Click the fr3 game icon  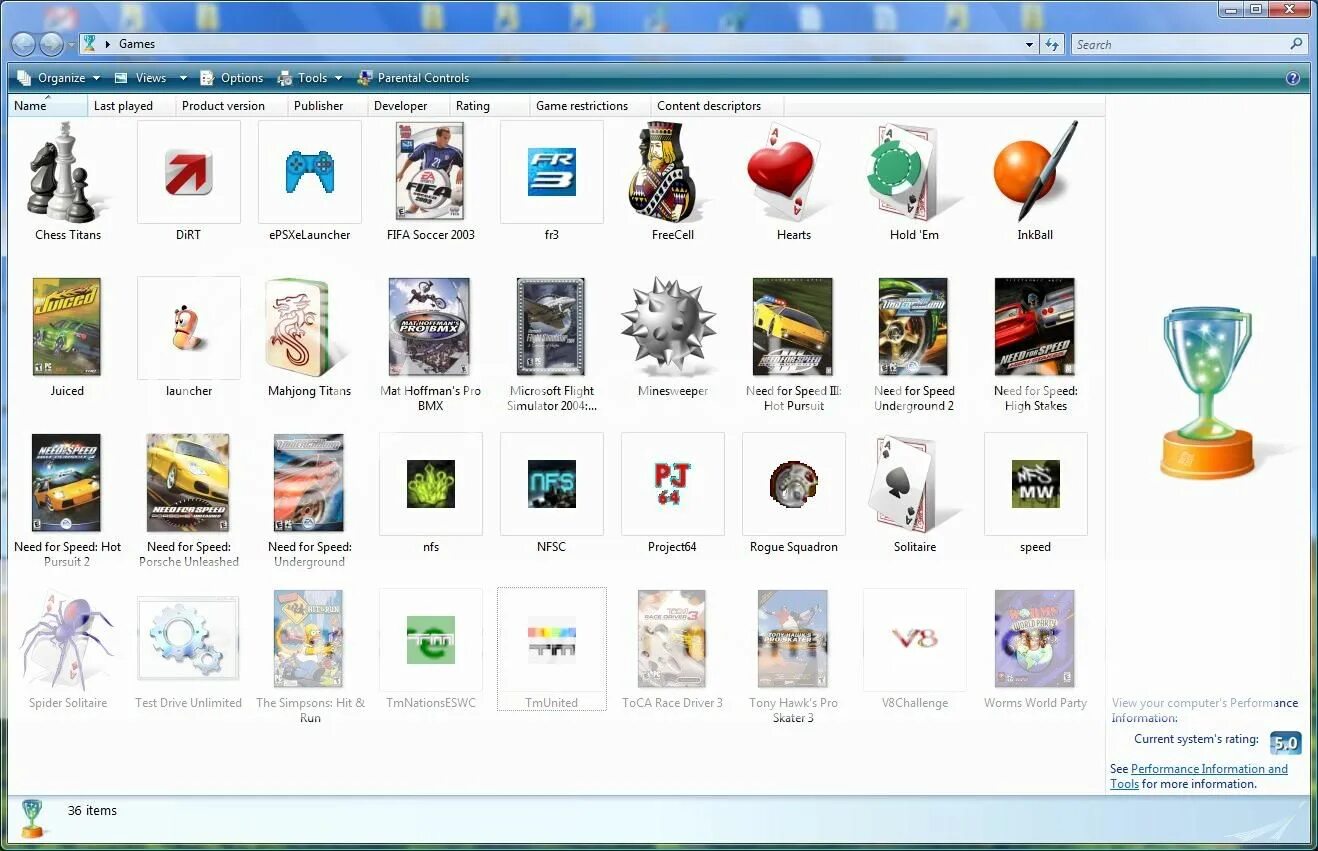(552, 172)
